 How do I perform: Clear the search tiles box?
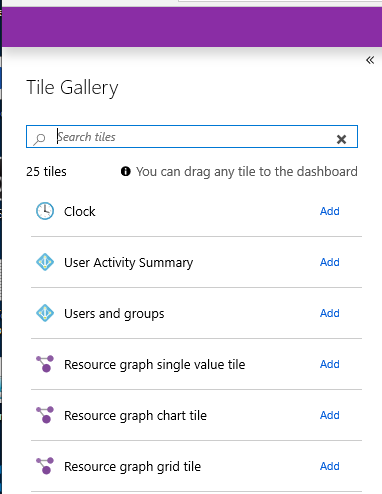point(341,139)
